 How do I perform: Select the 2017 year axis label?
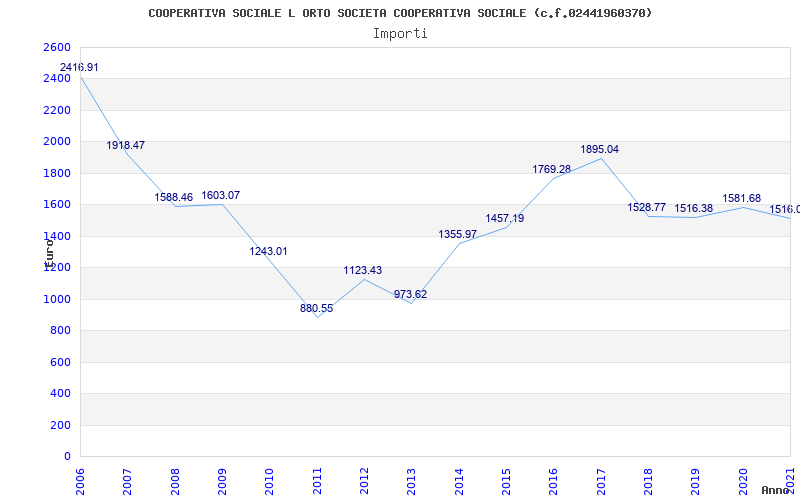click(601, 478)
